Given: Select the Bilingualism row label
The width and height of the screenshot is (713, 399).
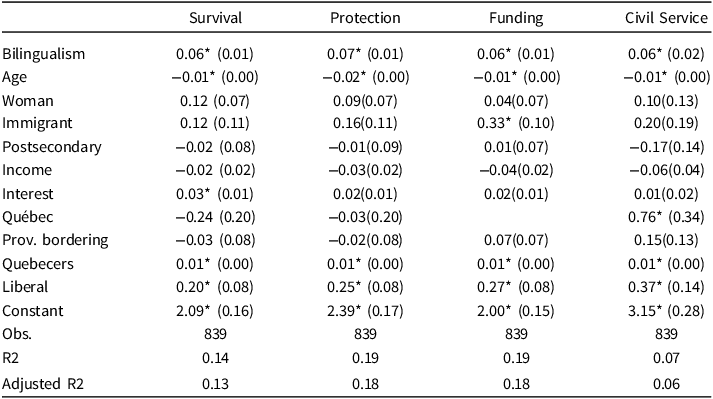Looking at the screenshot, I should tap(44, 54).
